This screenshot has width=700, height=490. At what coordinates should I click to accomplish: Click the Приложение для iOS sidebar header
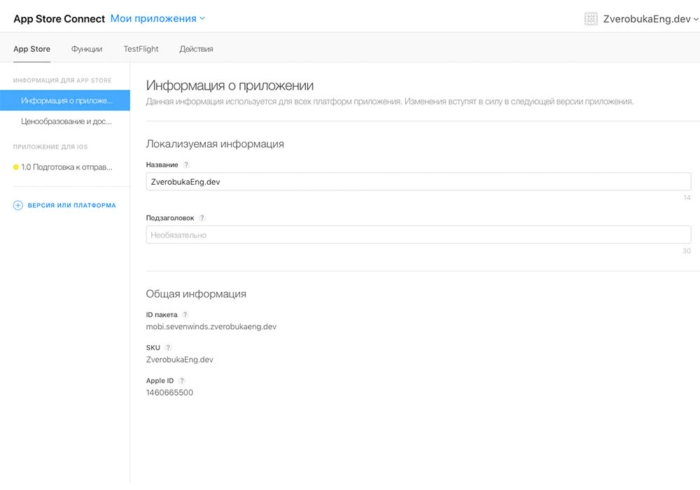click(x=50, y=147)
